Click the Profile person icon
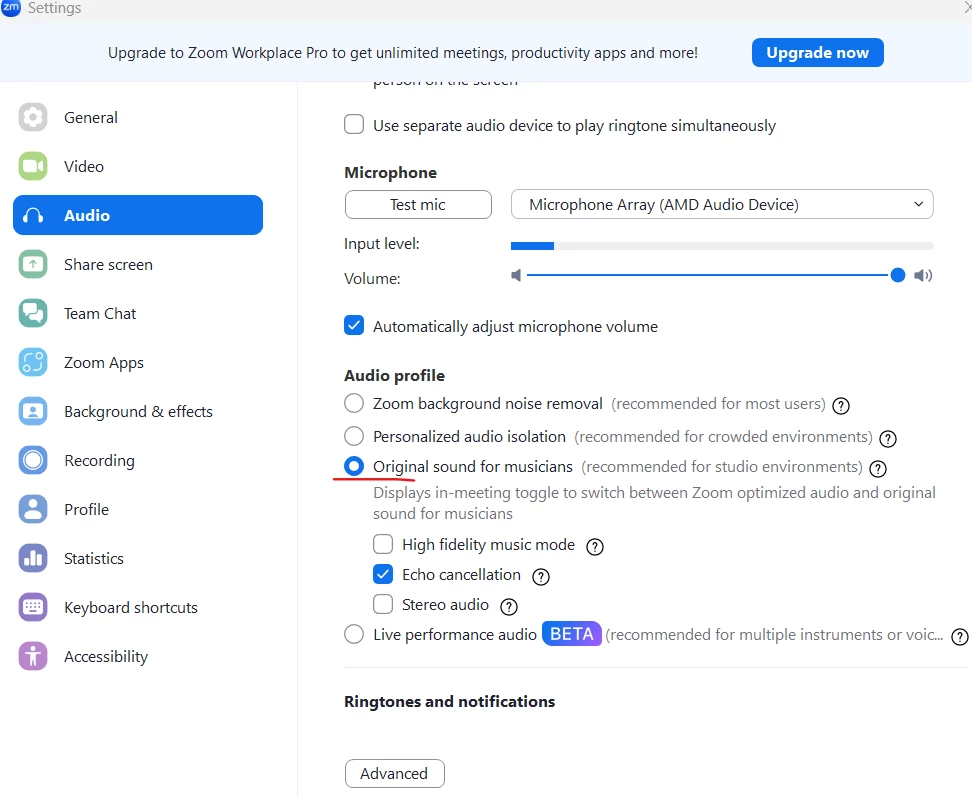This screenshot has width=972, height=798. tap(33, 509)
